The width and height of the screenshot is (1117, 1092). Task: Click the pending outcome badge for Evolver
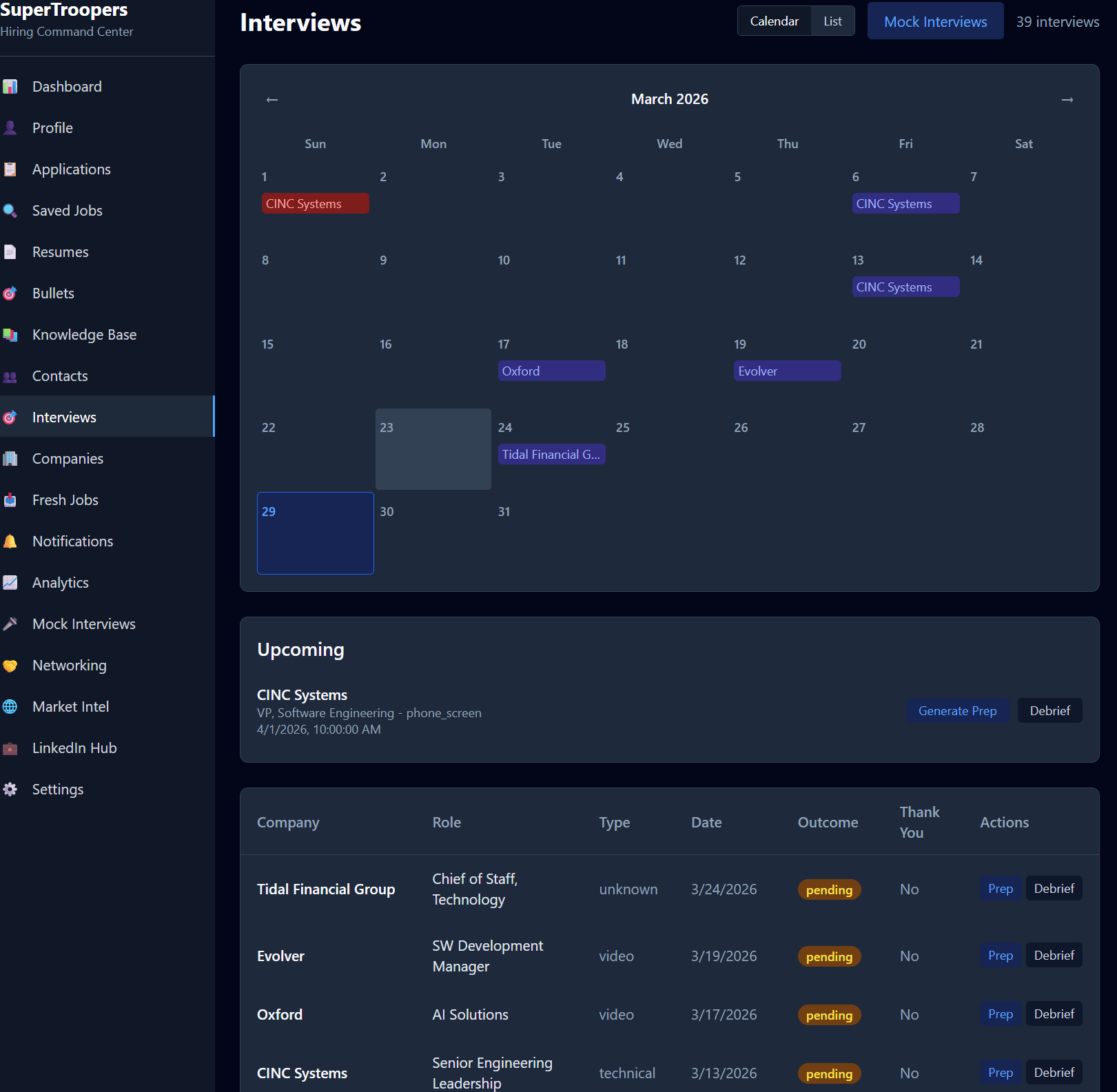tap(828, 956)
